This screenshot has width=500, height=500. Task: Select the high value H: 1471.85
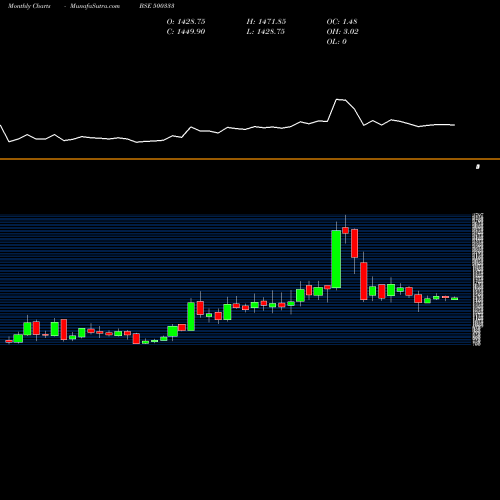point(266,22)
